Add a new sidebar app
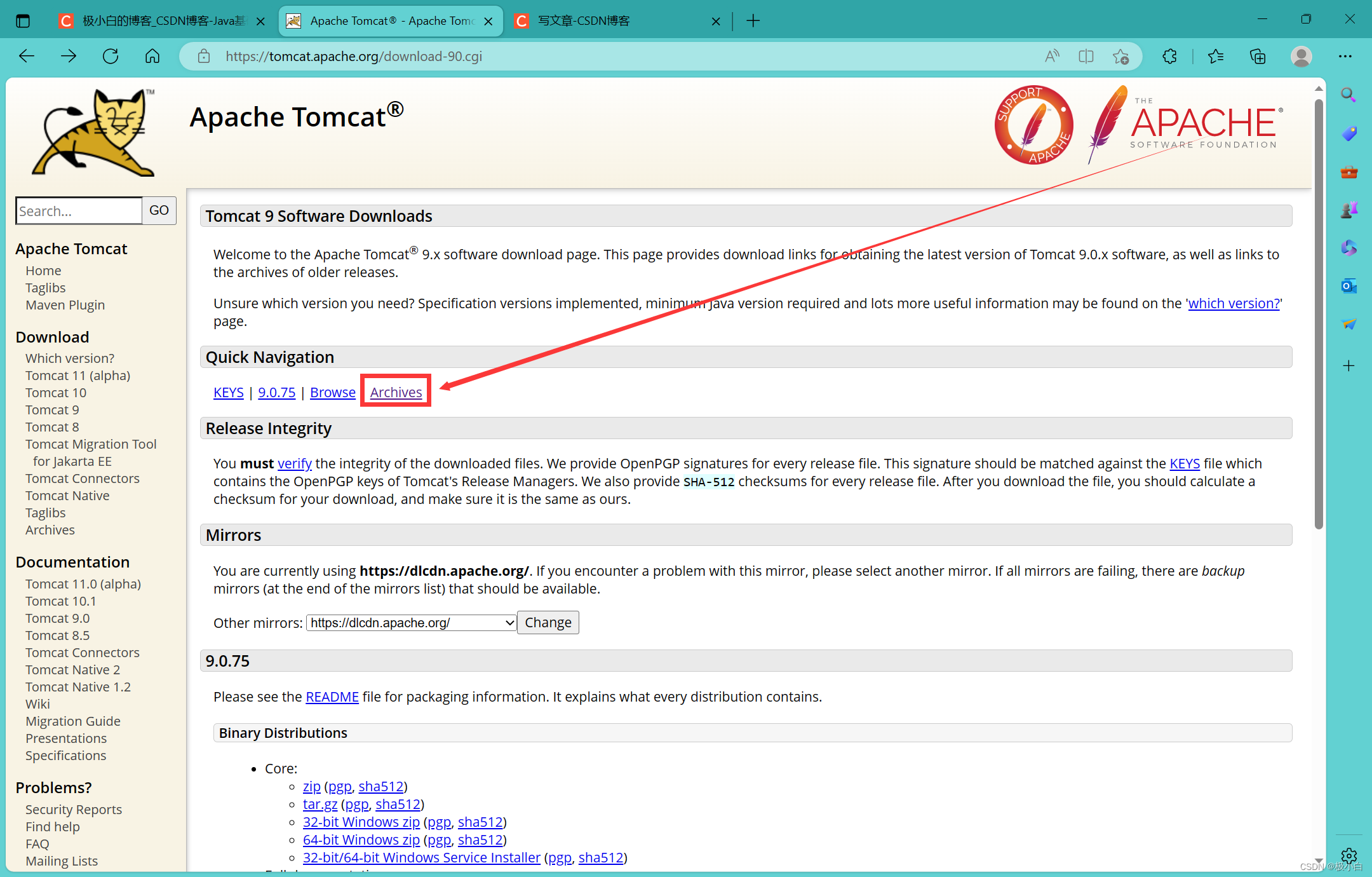Screen dimensions: 1372x877 coord(1348,365)
